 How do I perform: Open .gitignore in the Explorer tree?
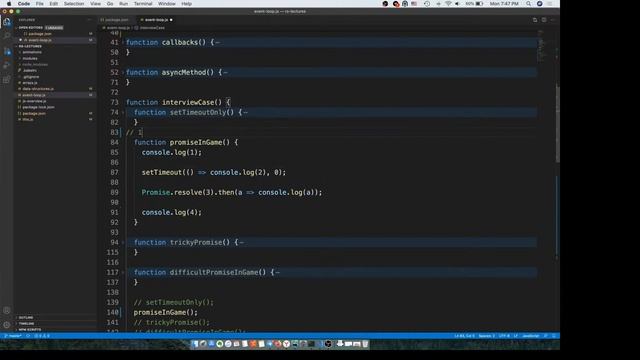tap(31, 77)
